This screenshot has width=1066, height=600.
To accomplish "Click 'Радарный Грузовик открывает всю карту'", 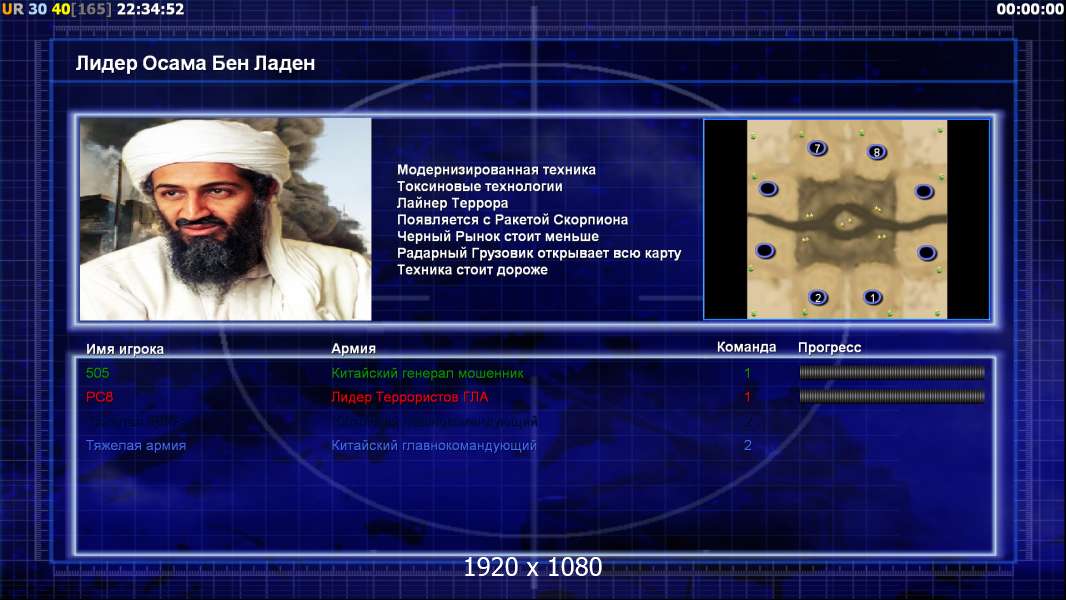I will pyautogui.click(x=539, y=253).
